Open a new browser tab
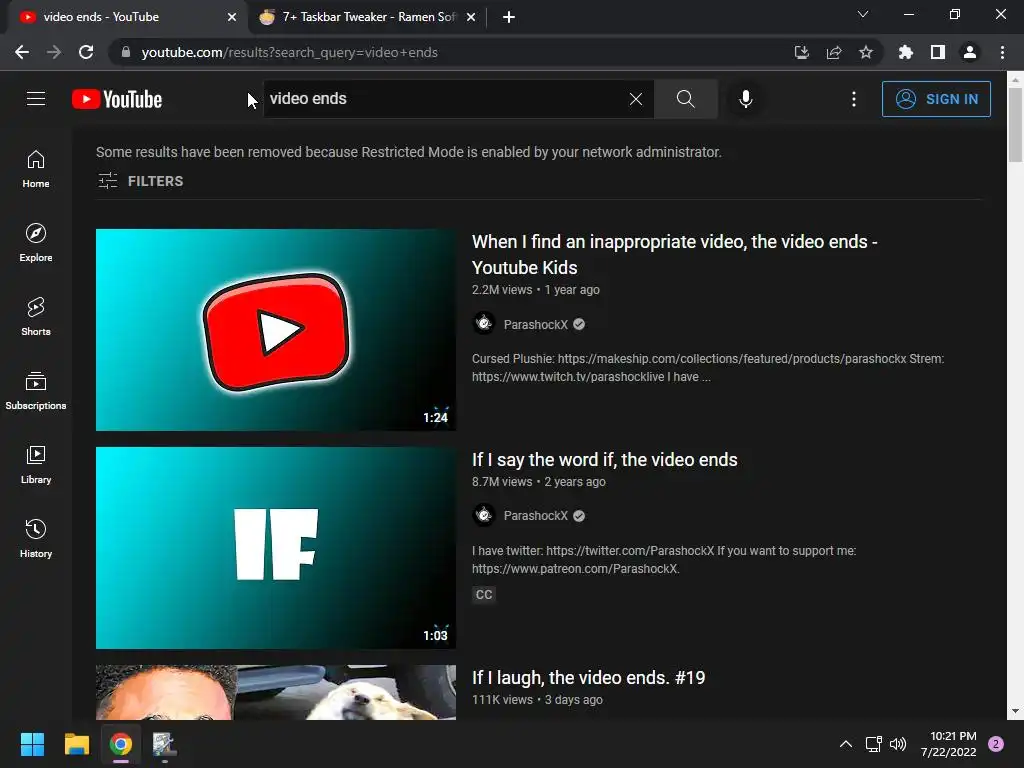 (509, 17)
